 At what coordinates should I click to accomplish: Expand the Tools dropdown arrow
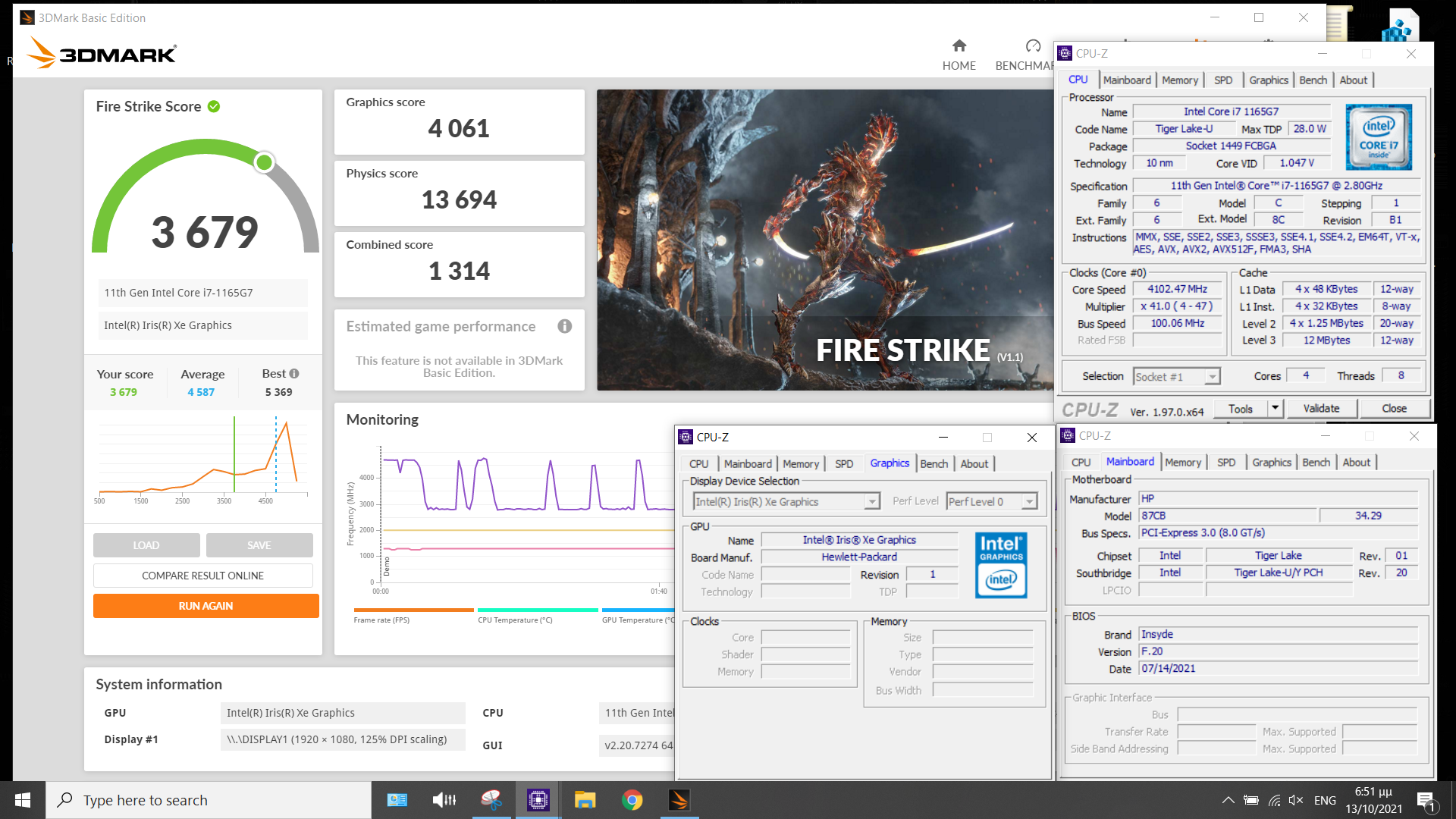(x=1276, y=409)
